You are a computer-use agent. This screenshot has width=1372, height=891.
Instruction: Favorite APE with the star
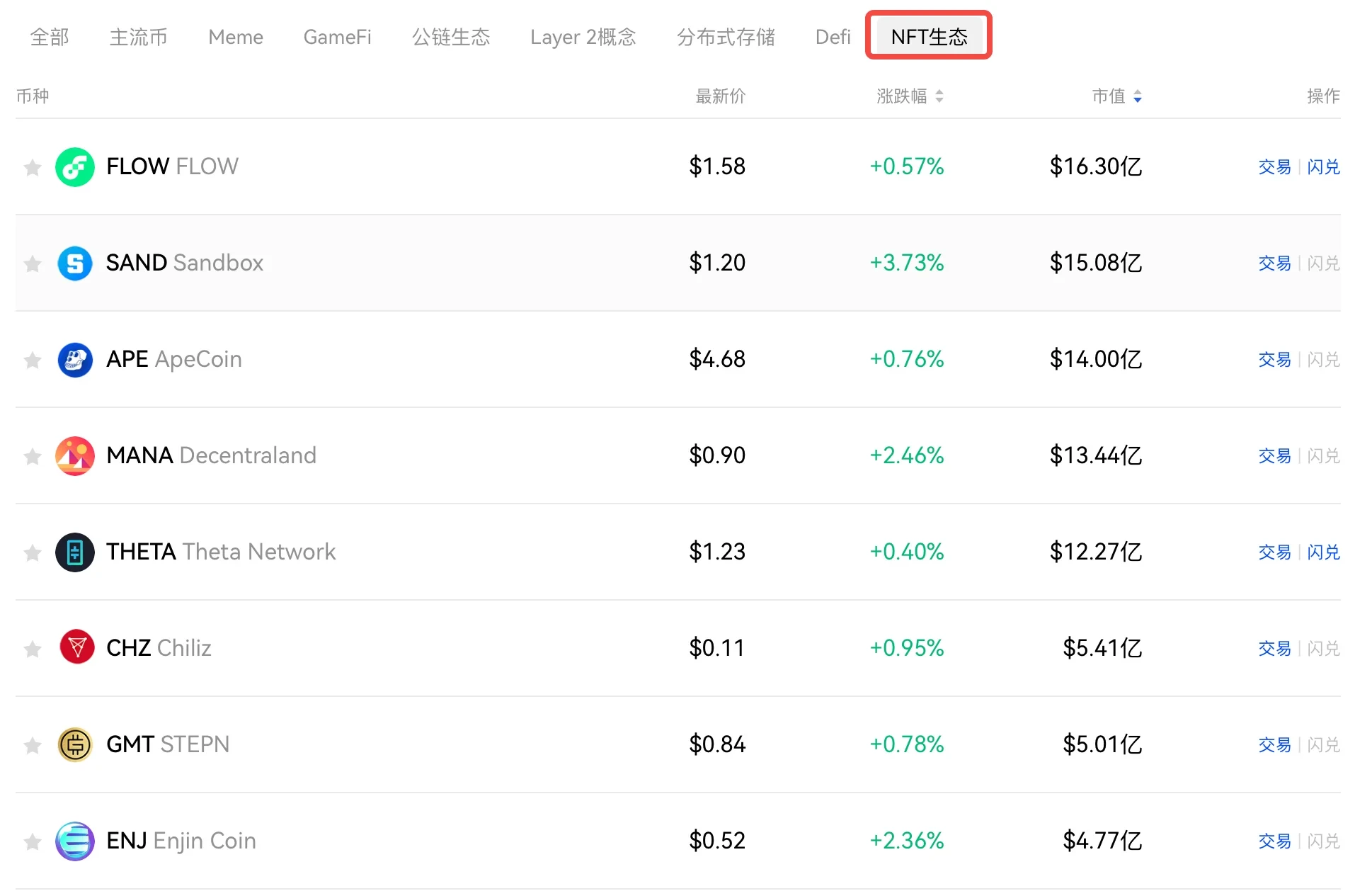coord(33,361)
